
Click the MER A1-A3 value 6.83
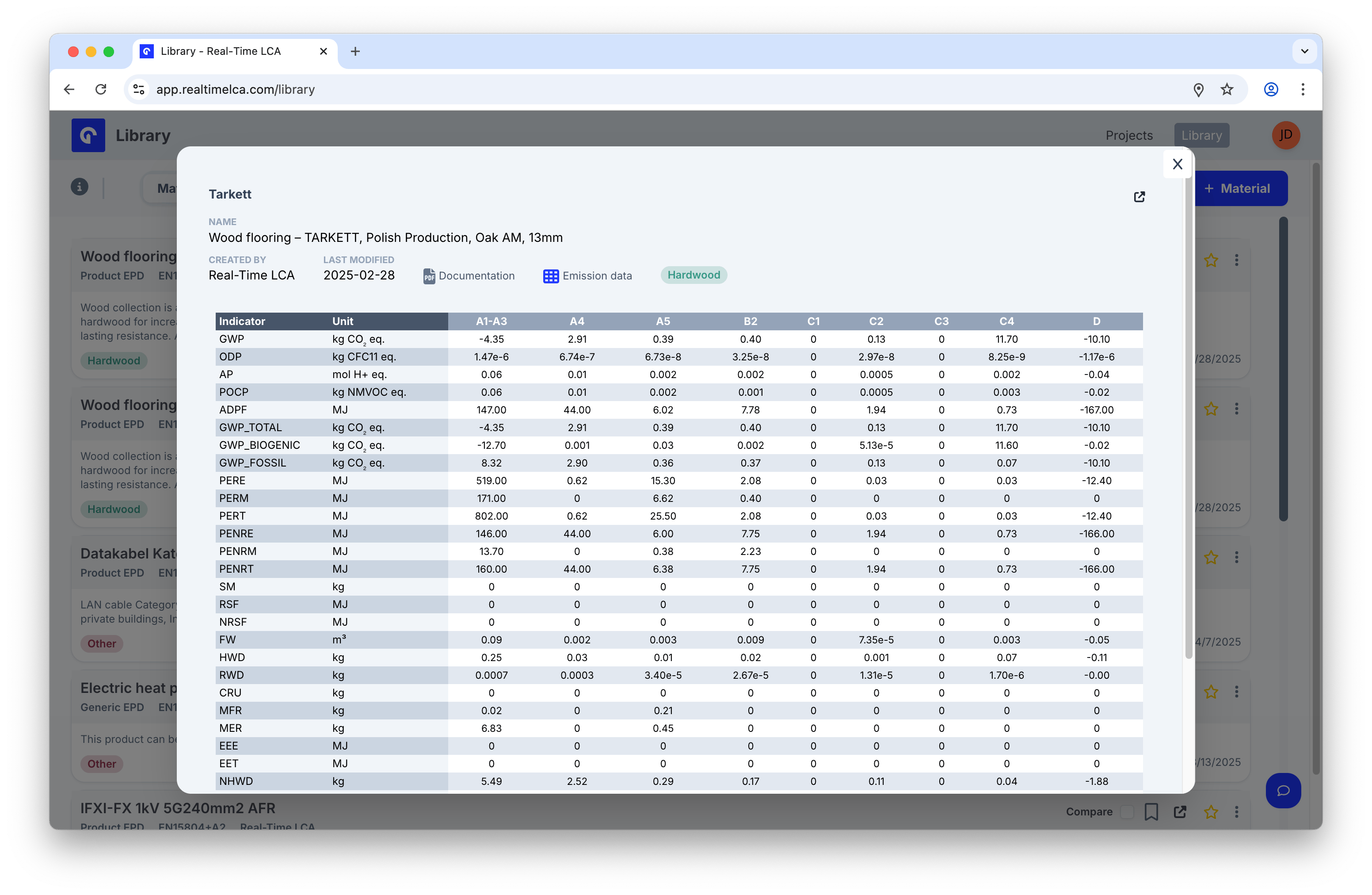coord(491,728)
